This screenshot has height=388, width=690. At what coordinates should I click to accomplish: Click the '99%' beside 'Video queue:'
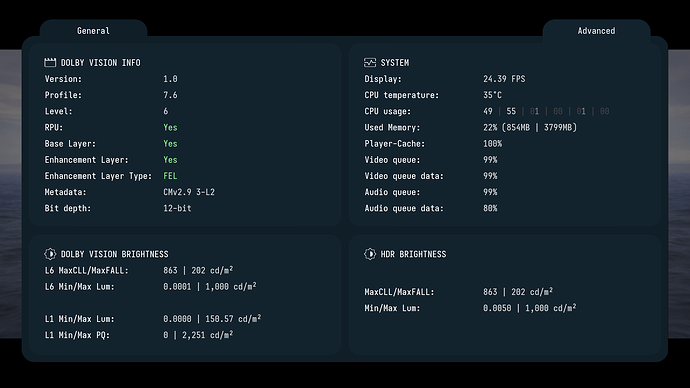pyautogui.click(x=490, y=160)
